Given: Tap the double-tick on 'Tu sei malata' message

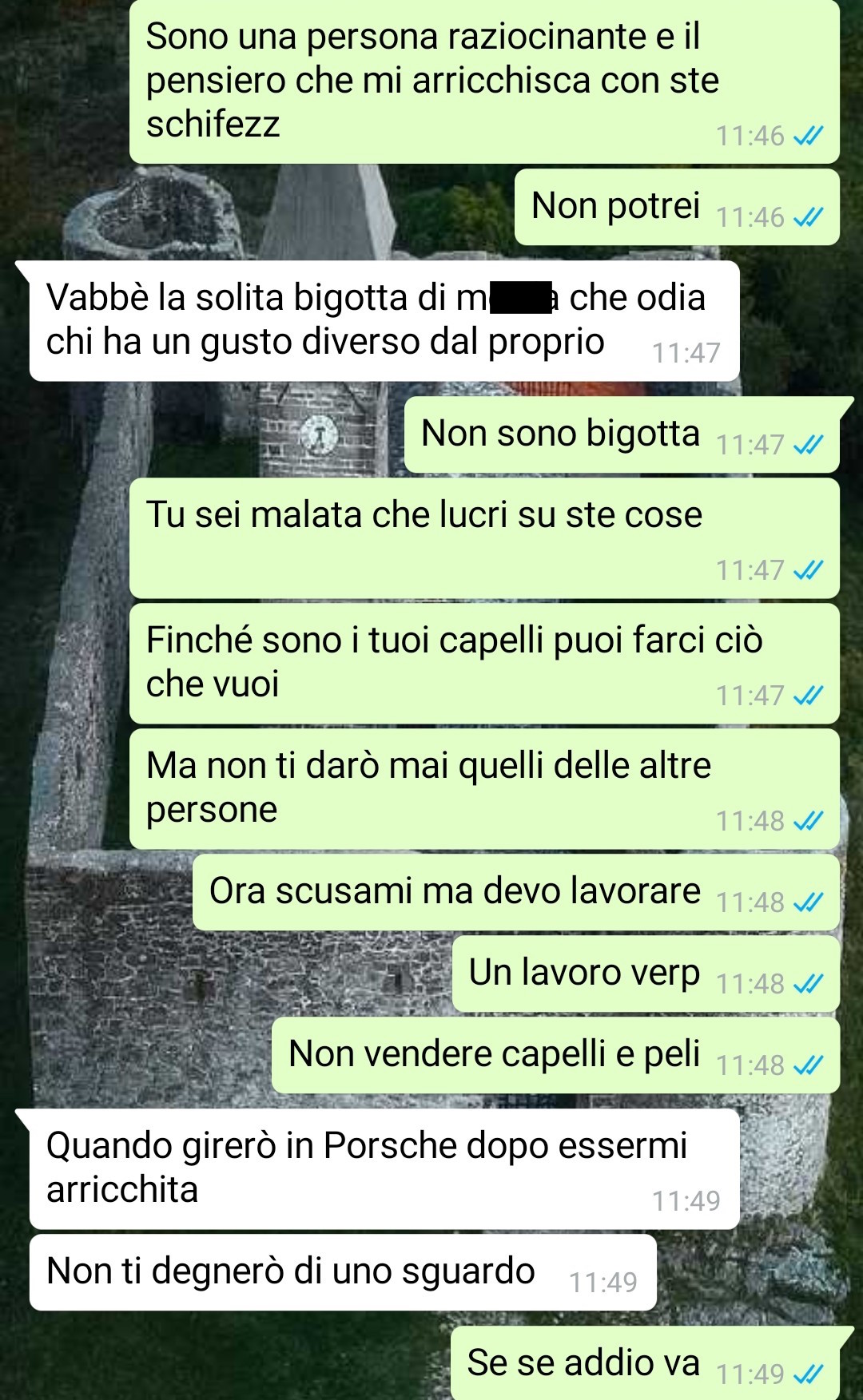Looking at the screenshot, I should tap(808, 570).
